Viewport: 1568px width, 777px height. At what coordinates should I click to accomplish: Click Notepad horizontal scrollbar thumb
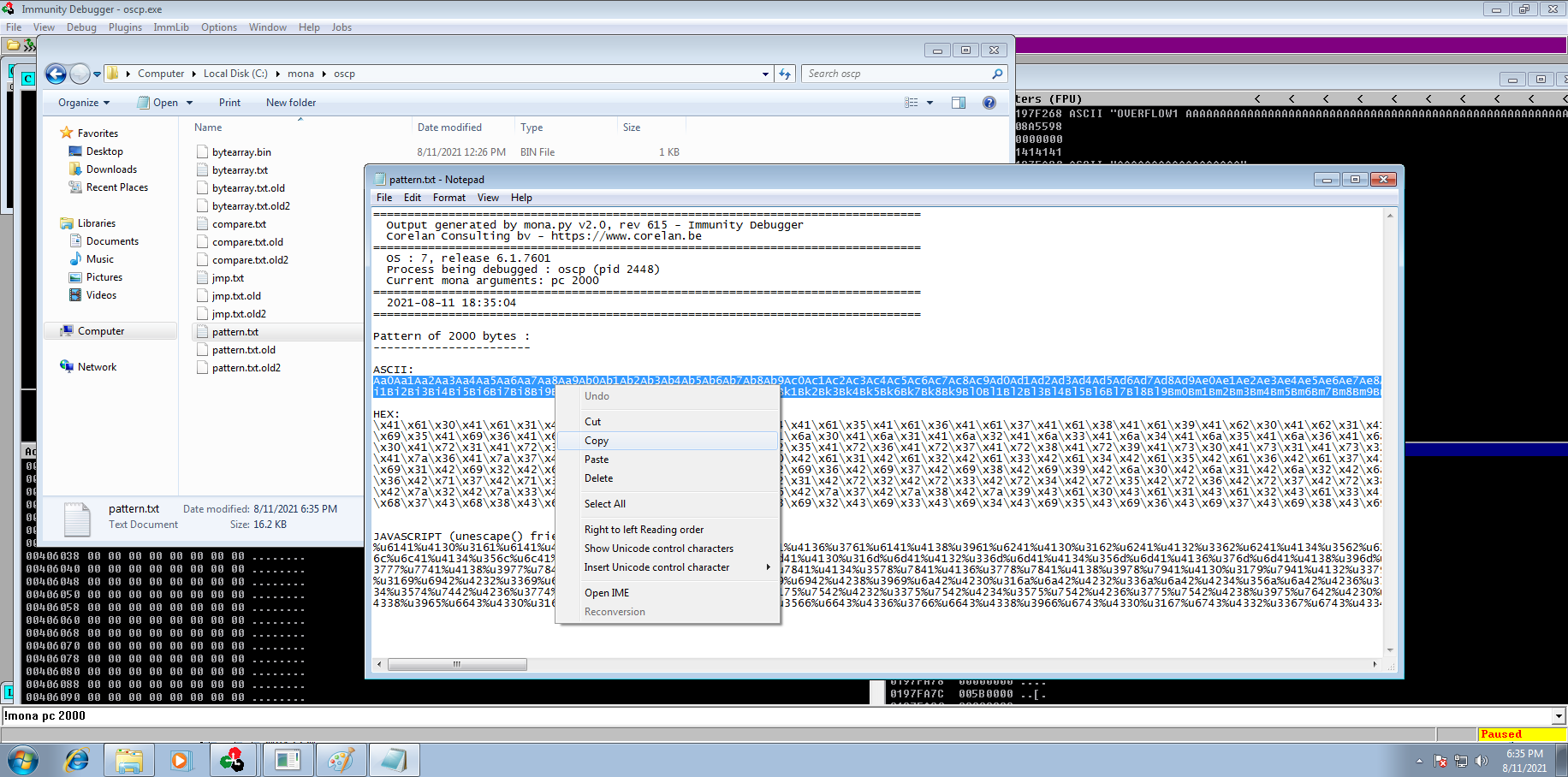click(x=457, y=664)
